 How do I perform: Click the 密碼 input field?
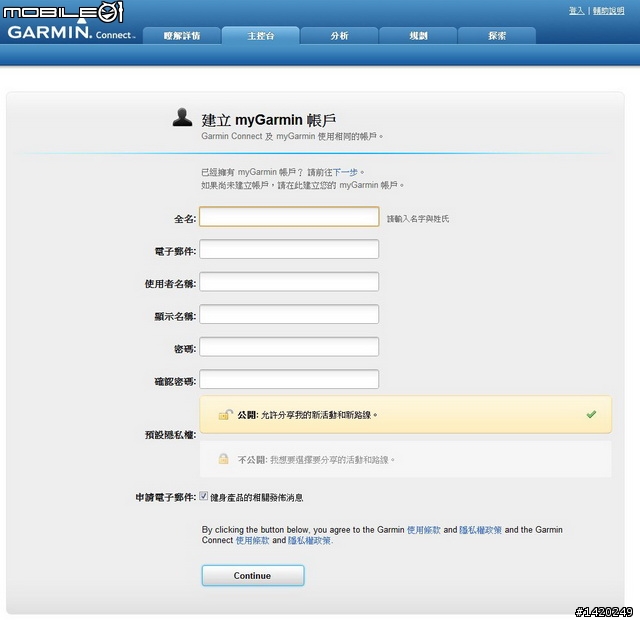tap(289, 347)
